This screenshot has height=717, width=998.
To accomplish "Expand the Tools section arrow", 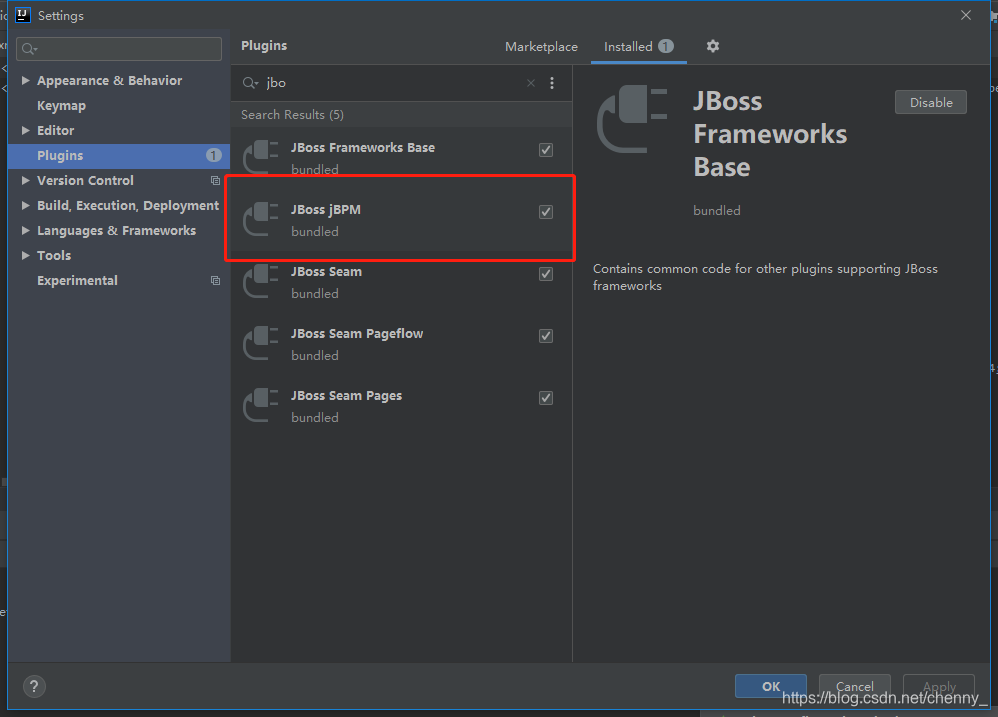I will (25, 255).
